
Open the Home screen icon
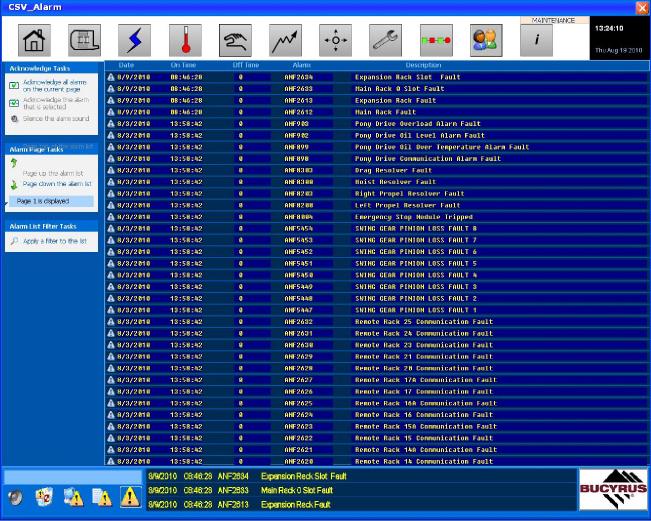pyautogui.click(x=34, y=40)
